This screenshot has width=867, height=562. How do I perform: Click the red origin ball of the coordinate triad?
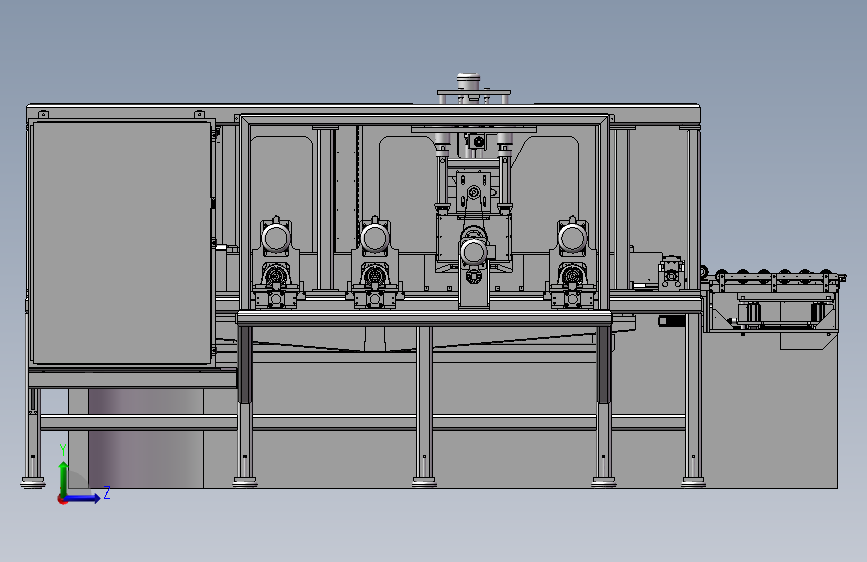click(x=62, y=499)
